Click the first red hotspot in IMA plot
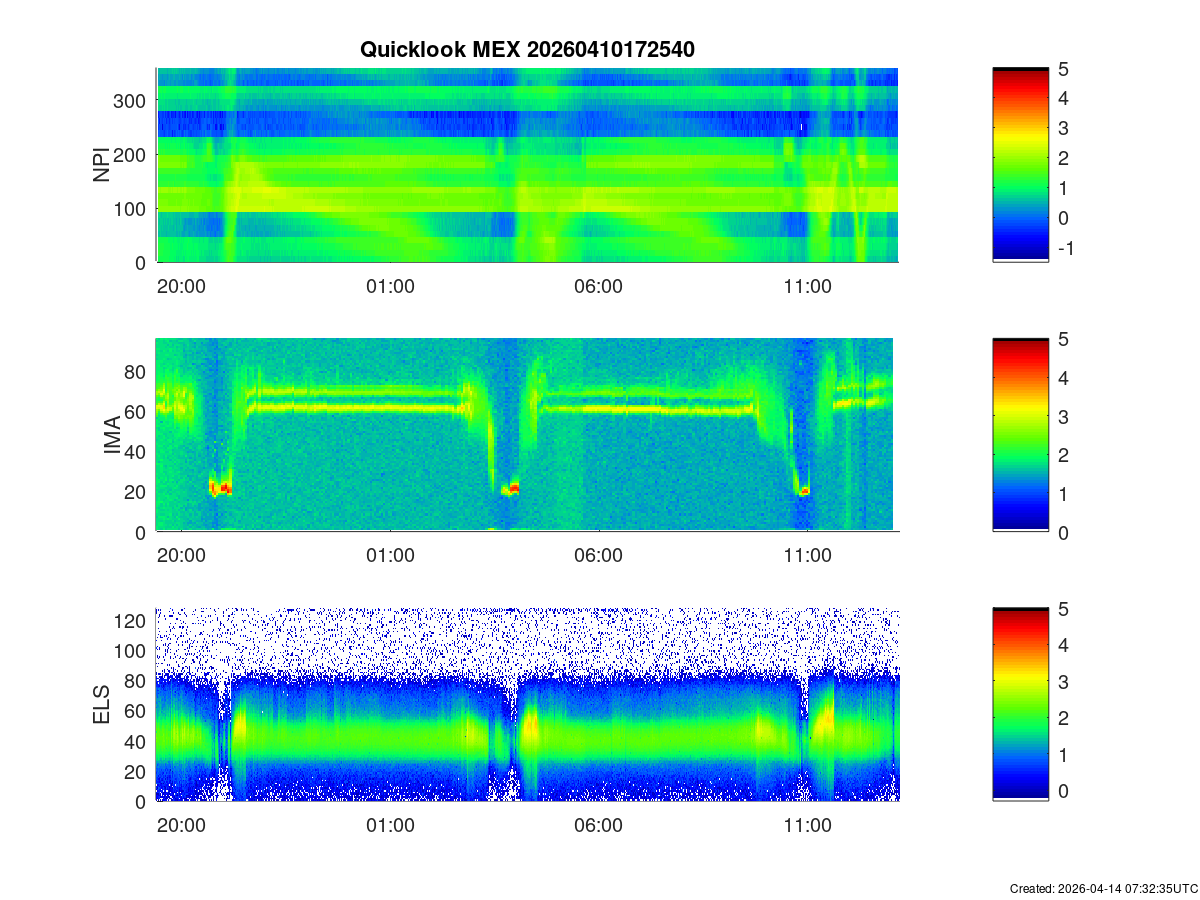Image resolution: width=1200 pixels, height=900 pixels. coord(220,488)
